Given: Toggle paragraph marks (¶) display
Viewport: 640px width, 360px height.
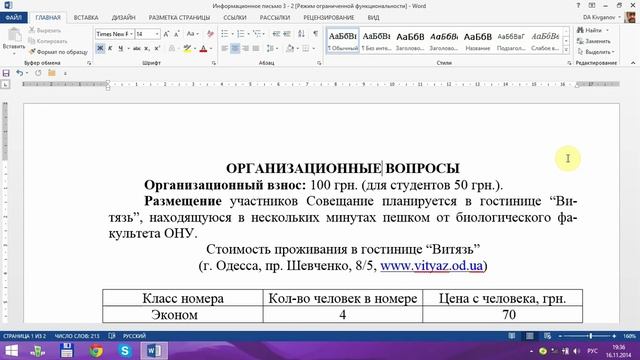Looking at the screenshot, I should (x=316, y=34).
